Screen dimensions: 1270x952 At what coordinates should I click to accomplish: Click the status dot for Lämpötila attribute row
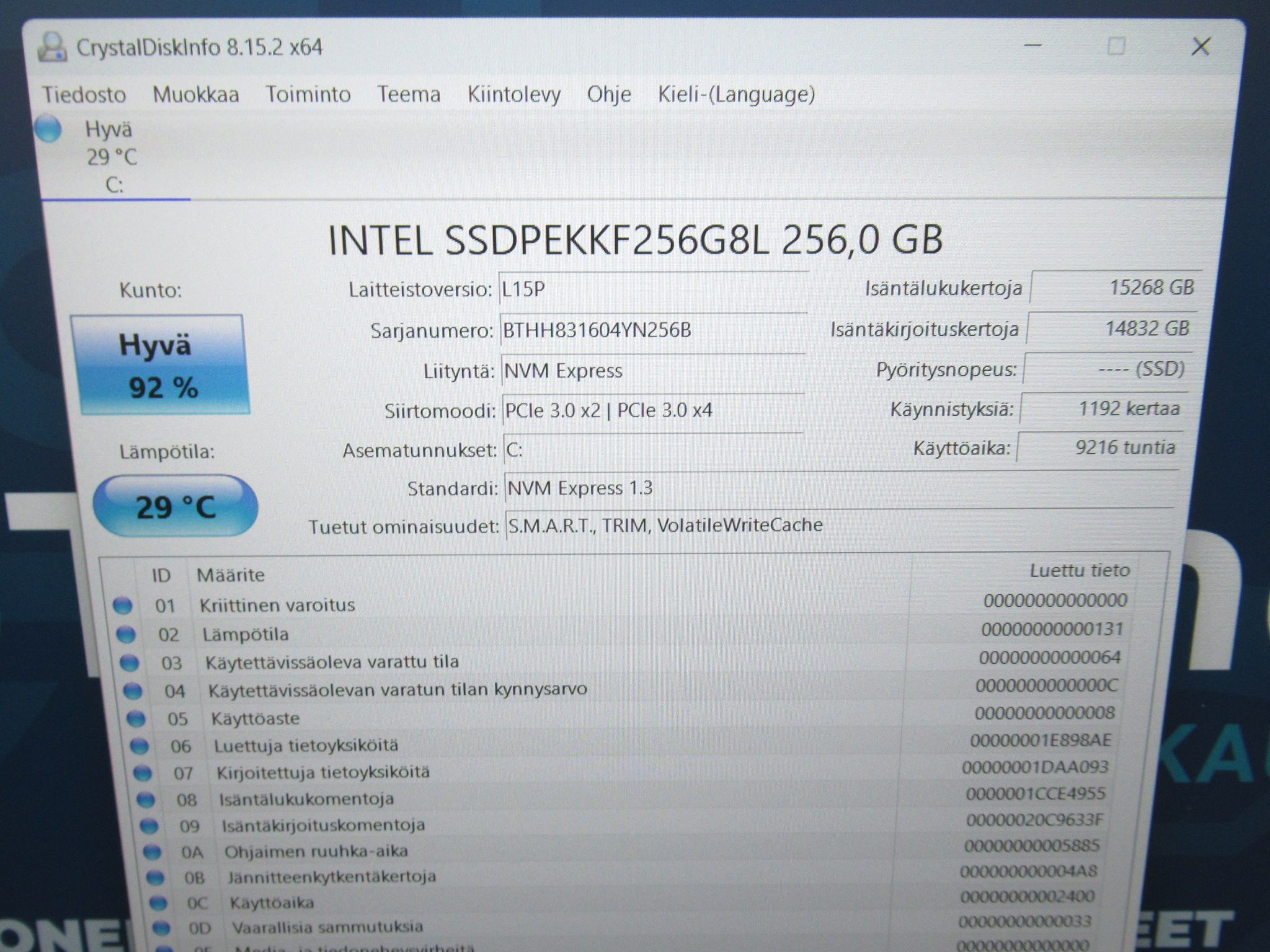[126, 634]
